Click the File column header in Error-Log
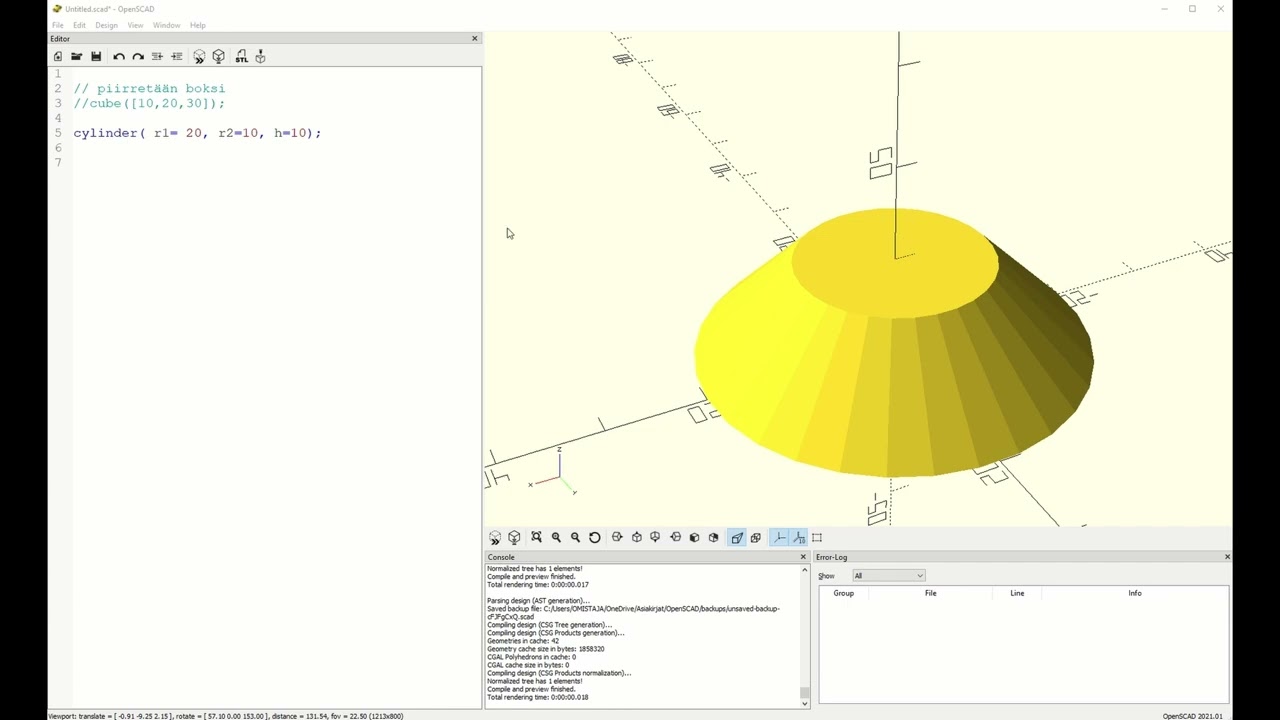This screenshot has width=1280, height=720. (x=931, y=593)
